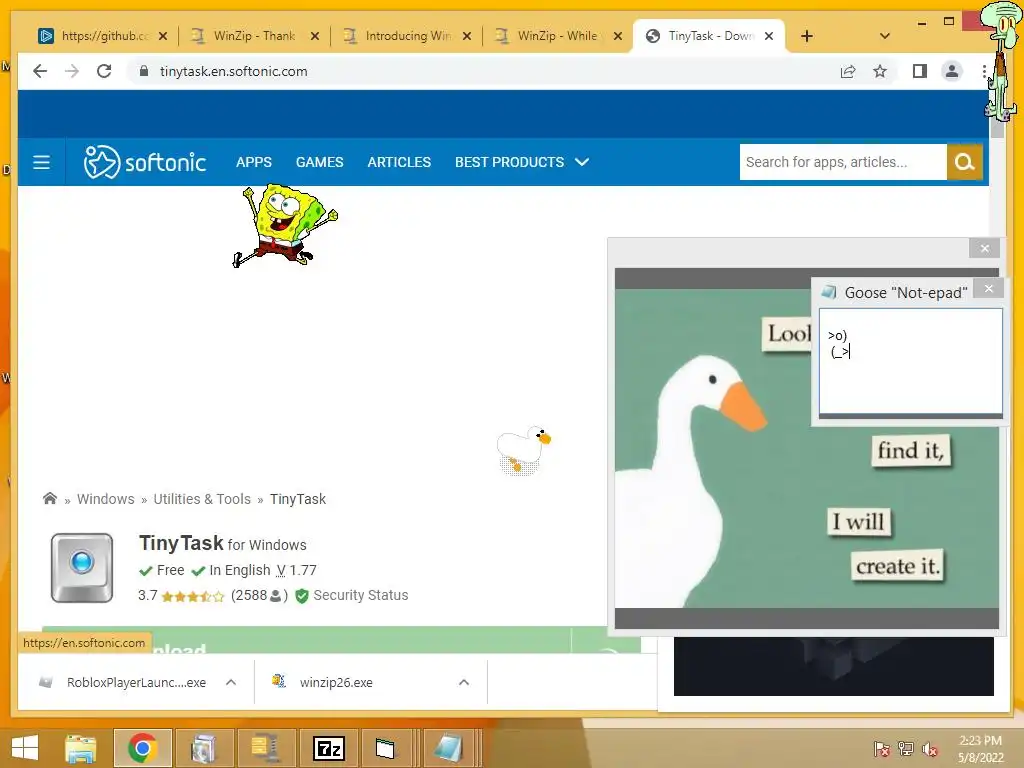Share this page via share icon
1024x768 pixels.
click(848, 71)
